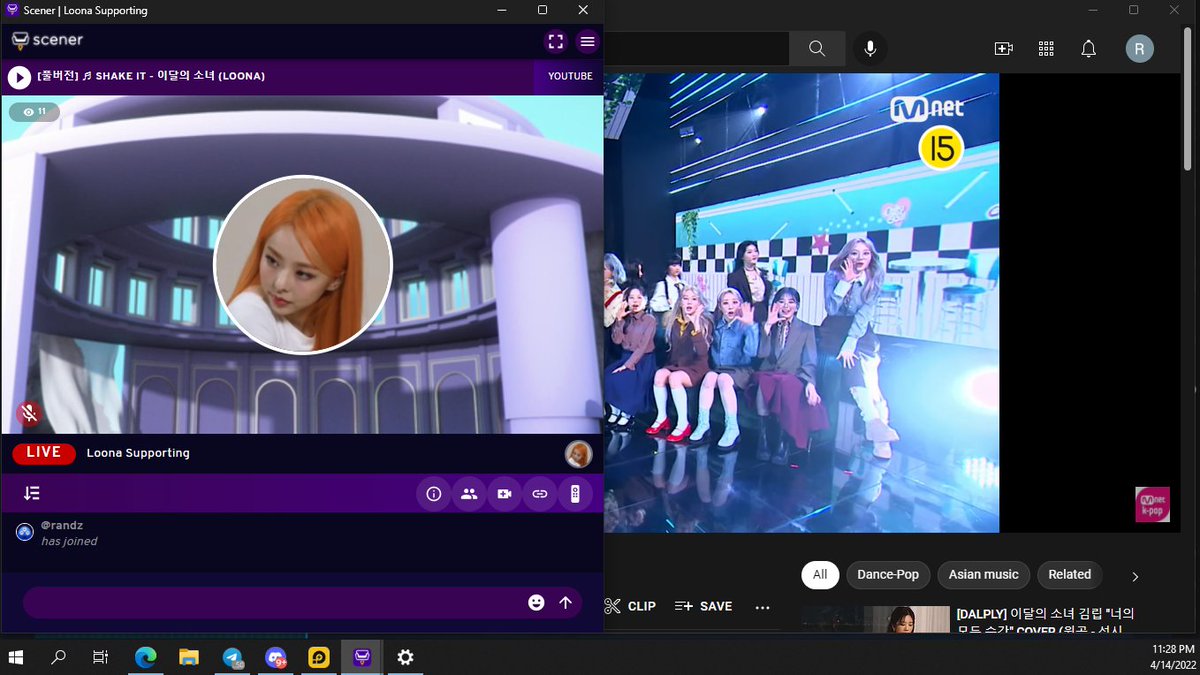This screenshot has width=1200, height=675.
Task: Open YouTube notifications bell
Action: [1089, 49]
